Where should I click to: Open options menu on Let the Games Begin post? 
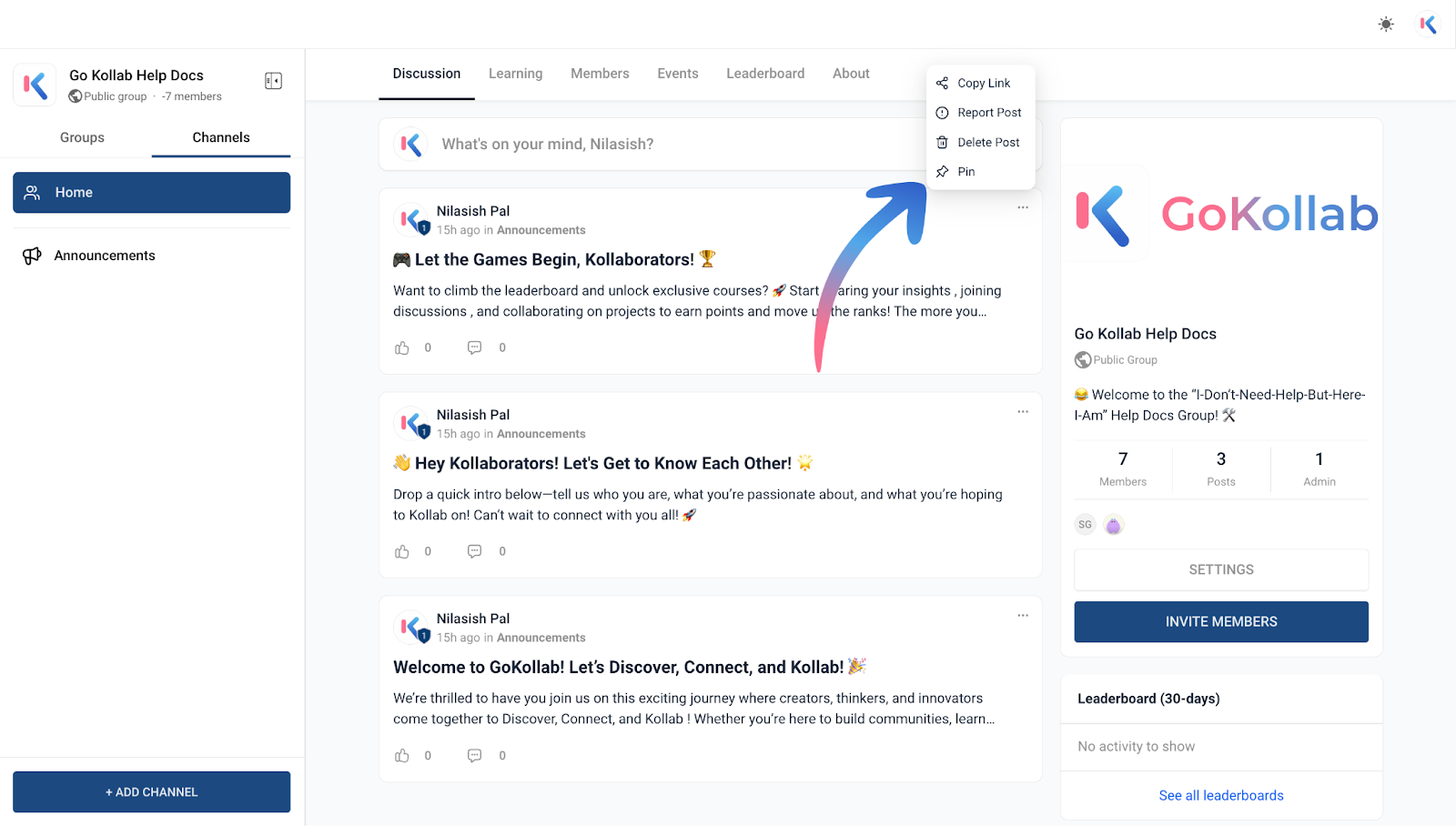click(1023, 207)
